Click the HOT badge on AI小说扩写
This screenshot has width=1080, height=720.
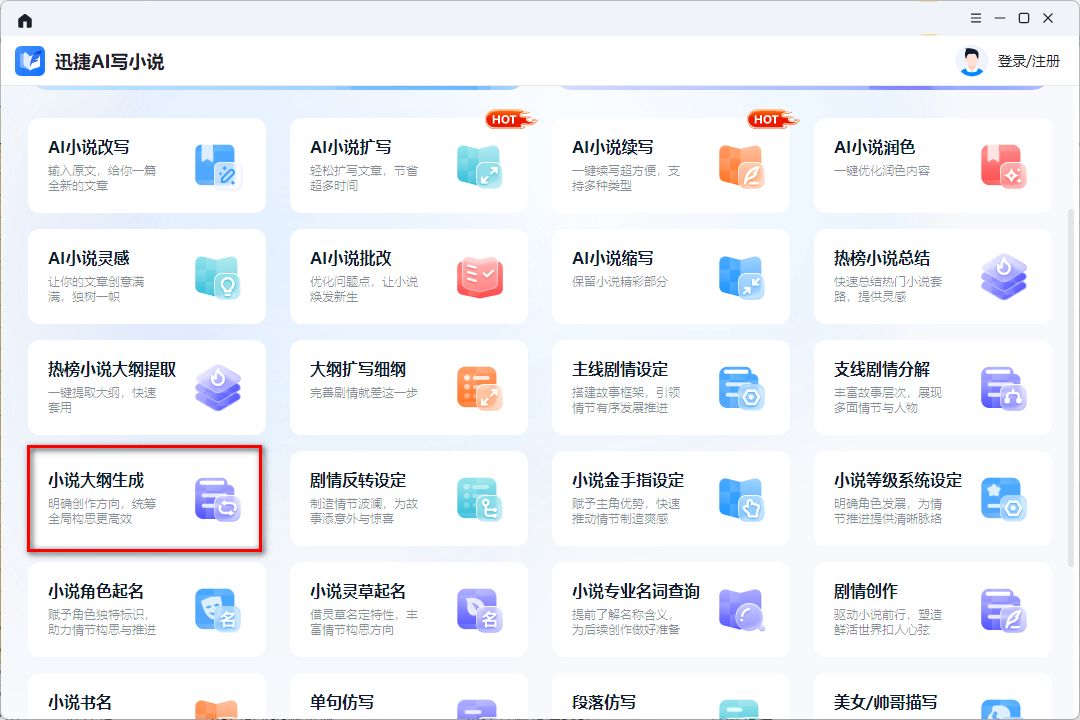point(510,119)
